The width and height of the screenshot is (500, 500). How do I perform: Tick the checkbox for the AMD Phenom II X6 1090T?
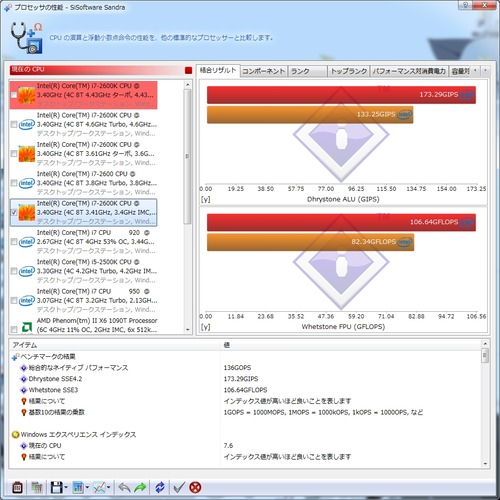point(14,330)
